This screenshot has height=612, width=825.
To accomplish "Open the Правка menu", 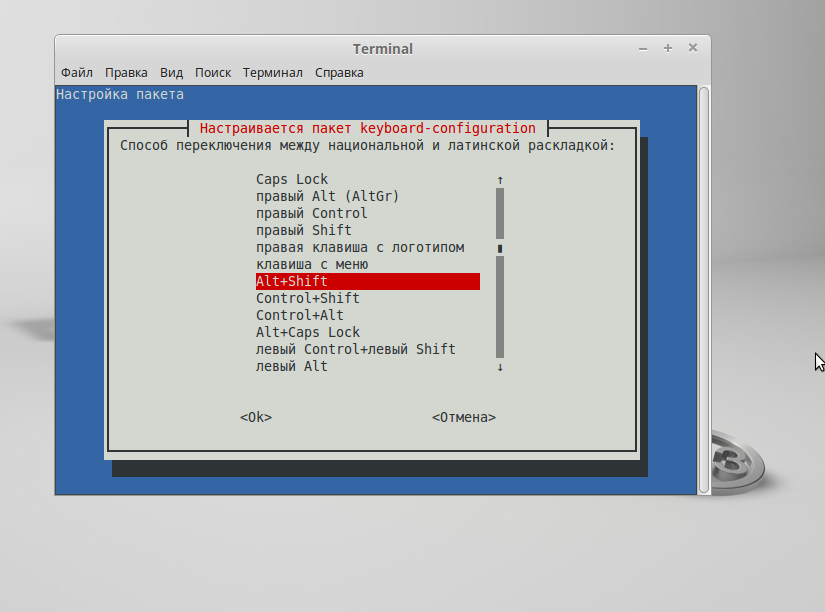I will 126,73.
